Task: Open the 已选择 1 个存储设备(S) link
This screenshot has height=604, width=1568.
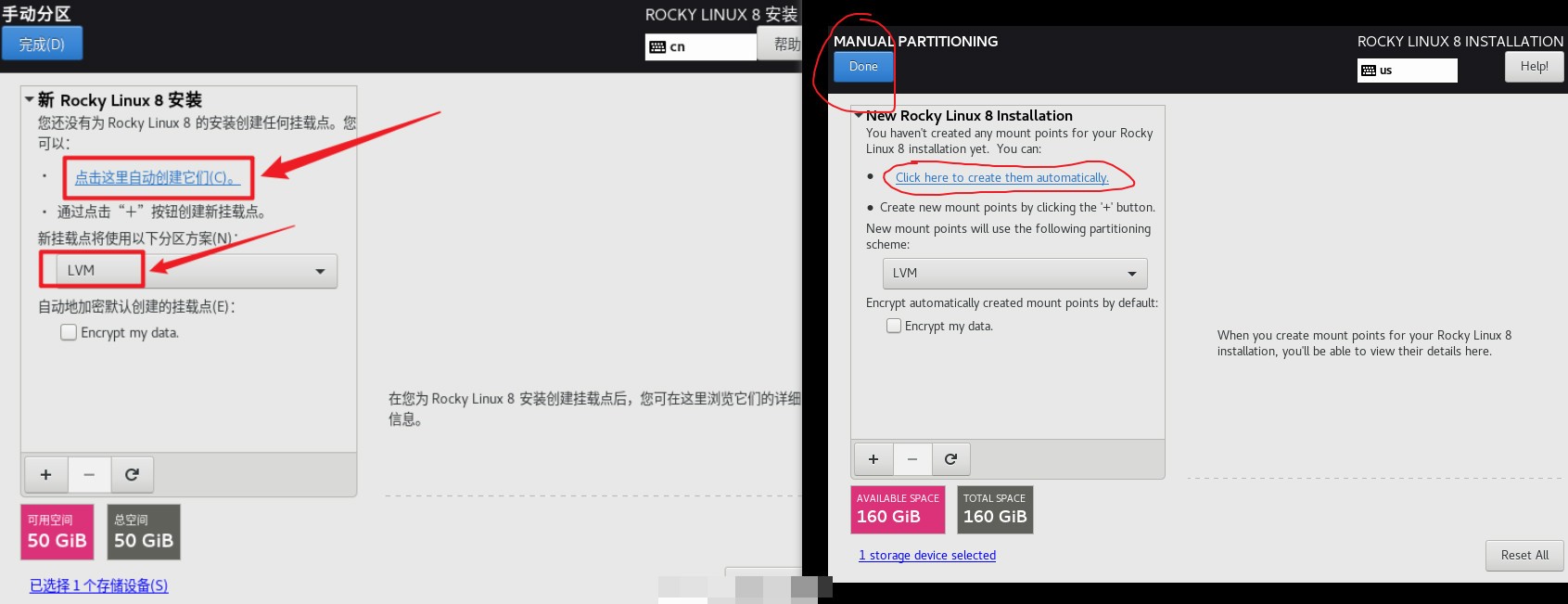Action: click(x=99, y=585)
